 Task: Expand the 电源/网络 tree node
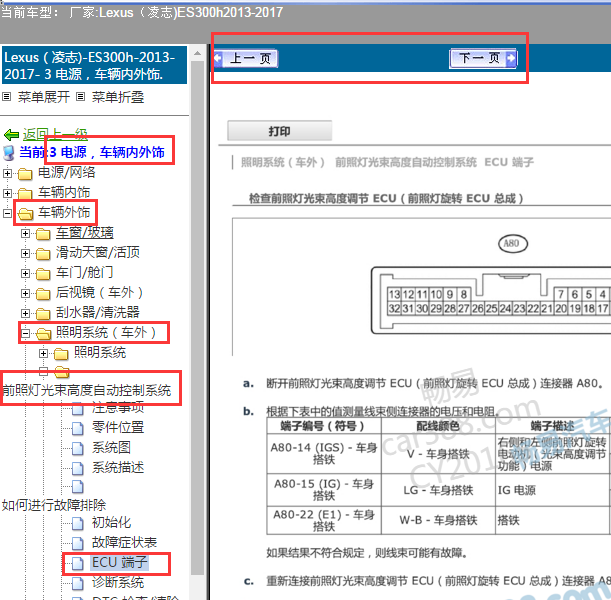tap(7, 173)
